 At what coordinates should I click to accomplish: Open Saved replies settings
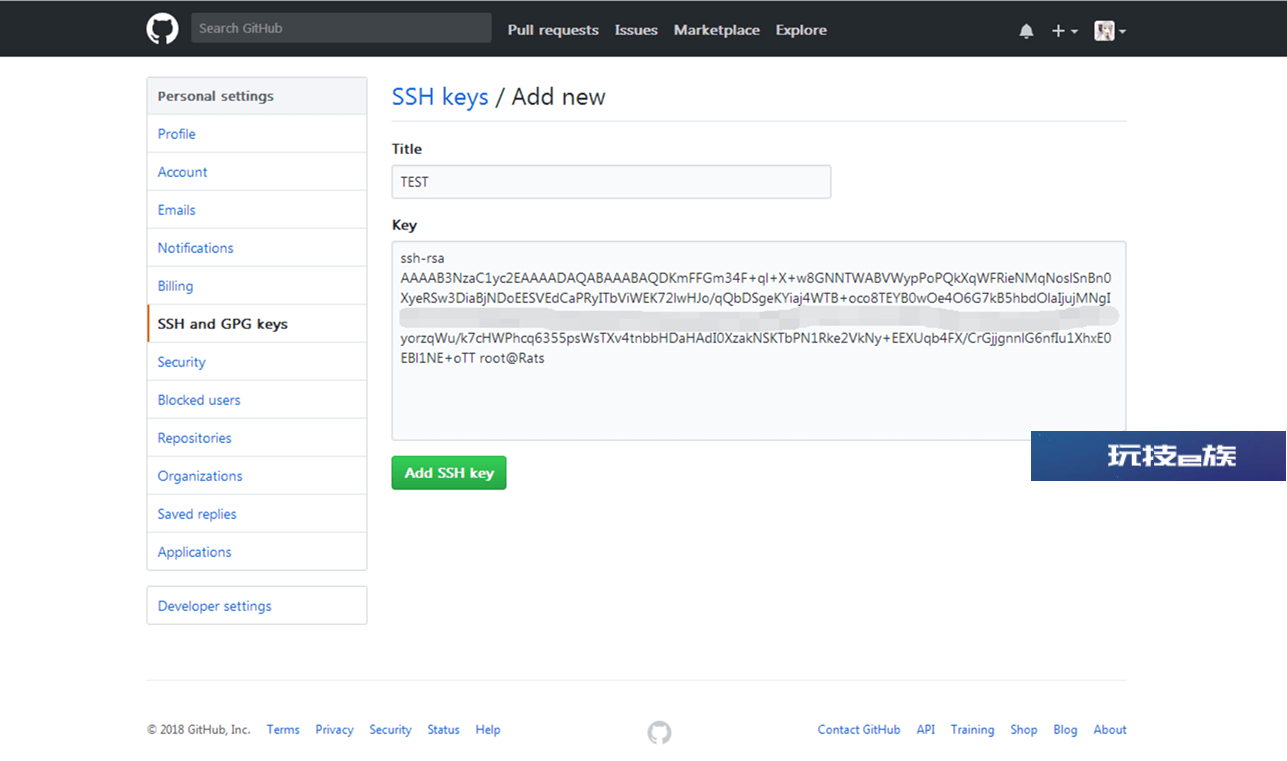(257, 514)
